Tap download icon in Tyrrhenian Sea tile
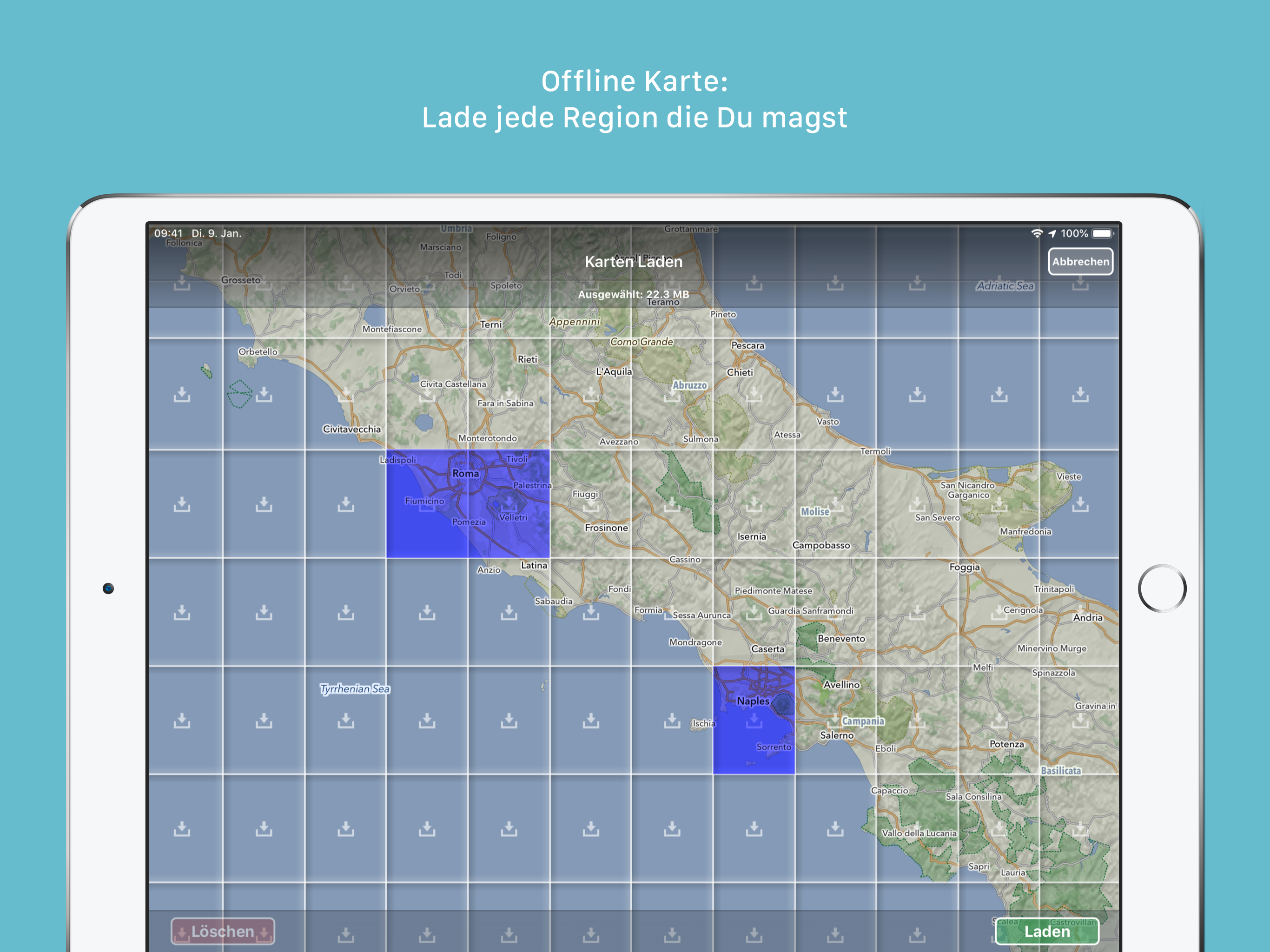Screen dimensions: 1270x952 (346, 720)
